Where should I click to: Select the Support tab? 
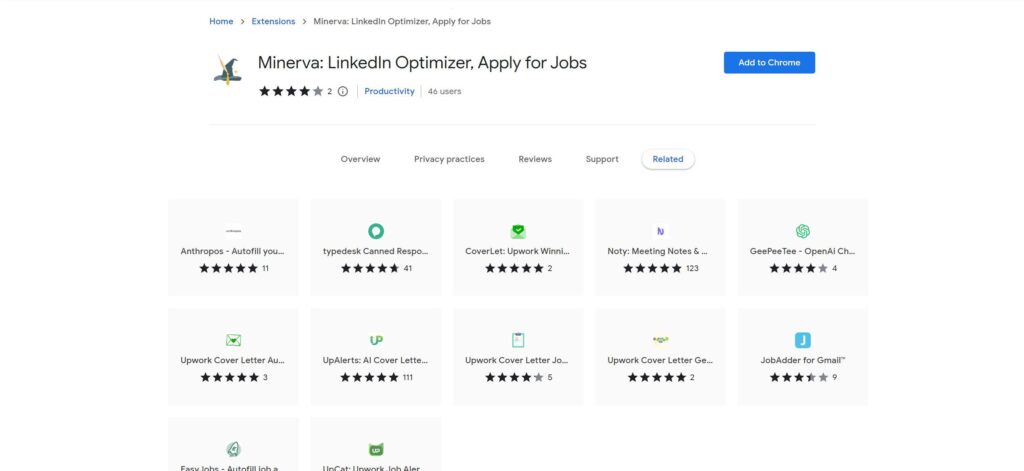click(x=602, y=159)
